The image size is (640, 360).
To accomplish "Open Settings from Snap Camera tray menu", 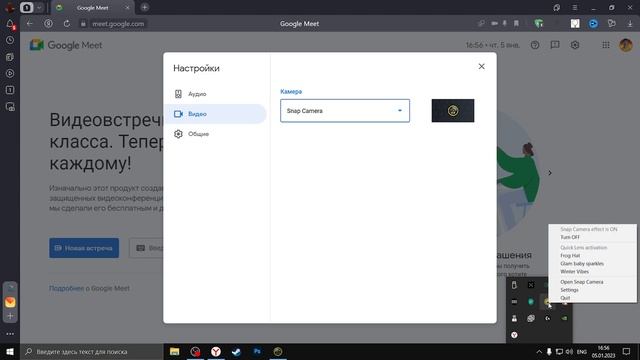I will click(569, 290).
